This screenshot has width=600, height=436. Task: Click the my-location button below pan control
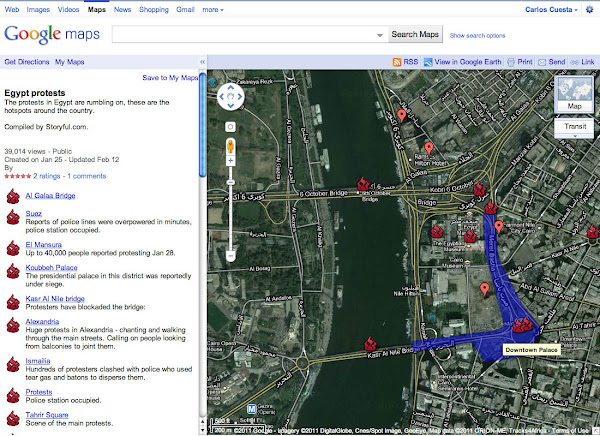(230, 127)
